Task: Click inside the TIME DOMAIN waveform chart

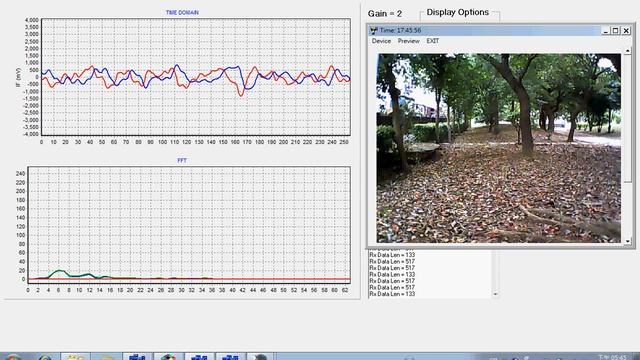Action: tap(196, 77)
